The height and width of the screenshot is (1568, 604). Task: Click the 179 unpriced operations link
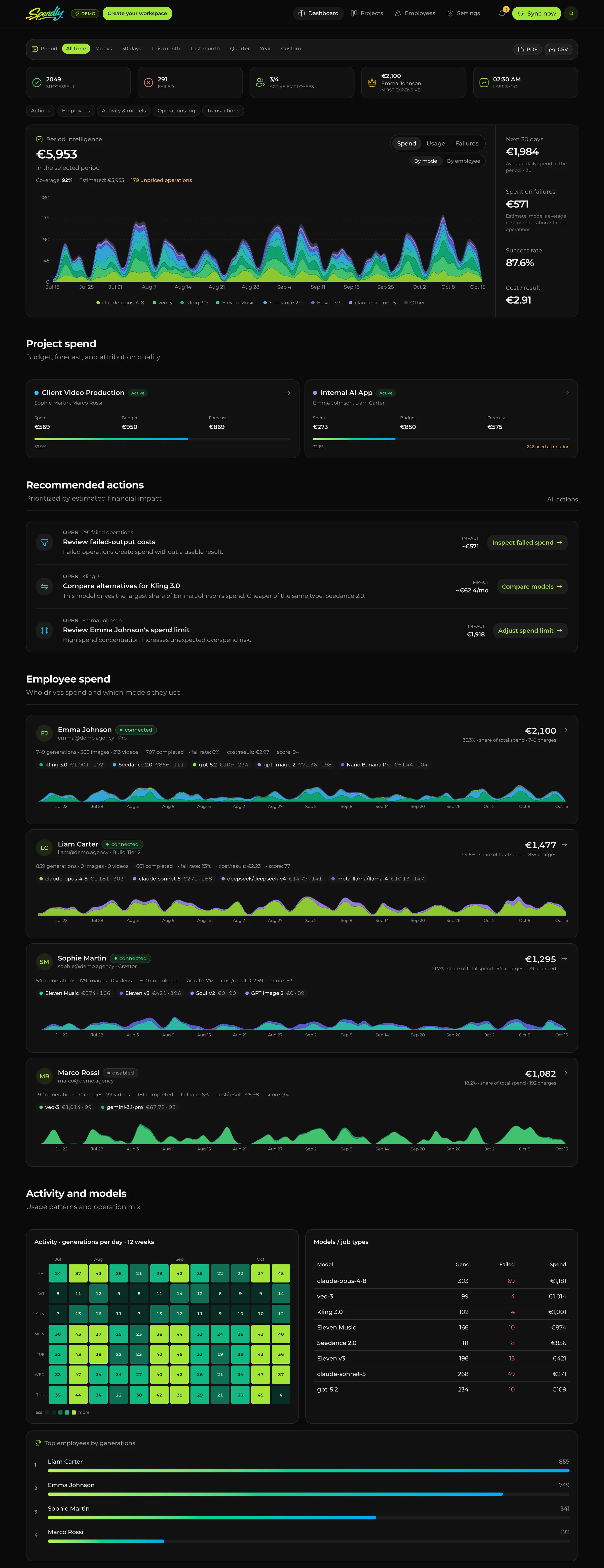click(x=161, y=180)
